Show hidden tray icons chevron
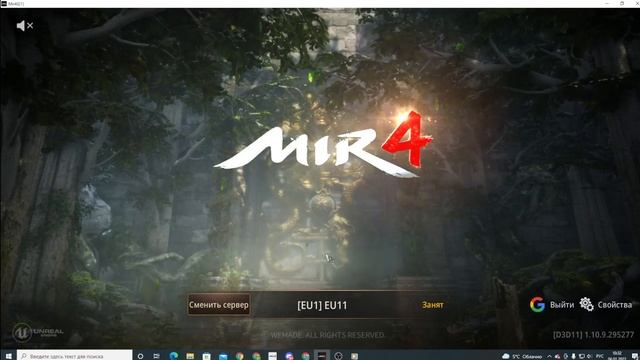 click(549, 356)
